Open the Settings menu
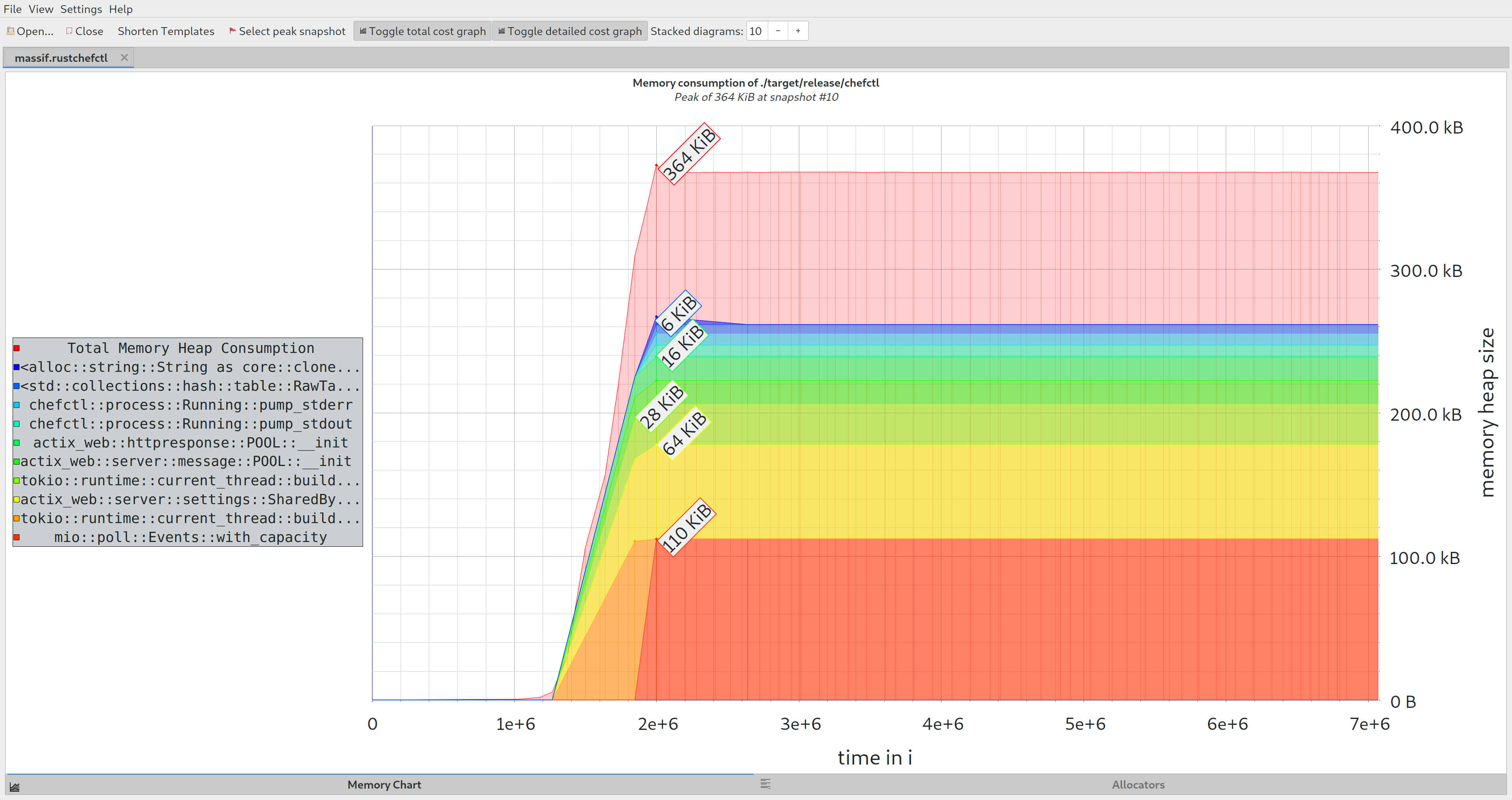This screenshot has height=800, width=1512. click(81, 9)
